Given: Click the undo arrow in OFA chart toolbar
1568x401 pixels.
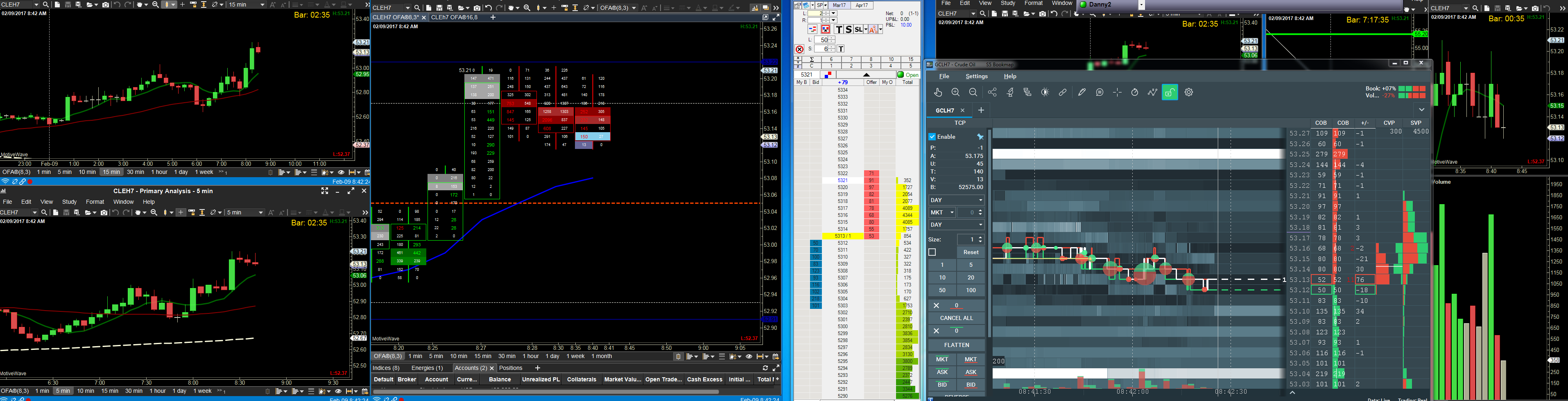Looking at the screenshot, I should click(x=488, y=8).
